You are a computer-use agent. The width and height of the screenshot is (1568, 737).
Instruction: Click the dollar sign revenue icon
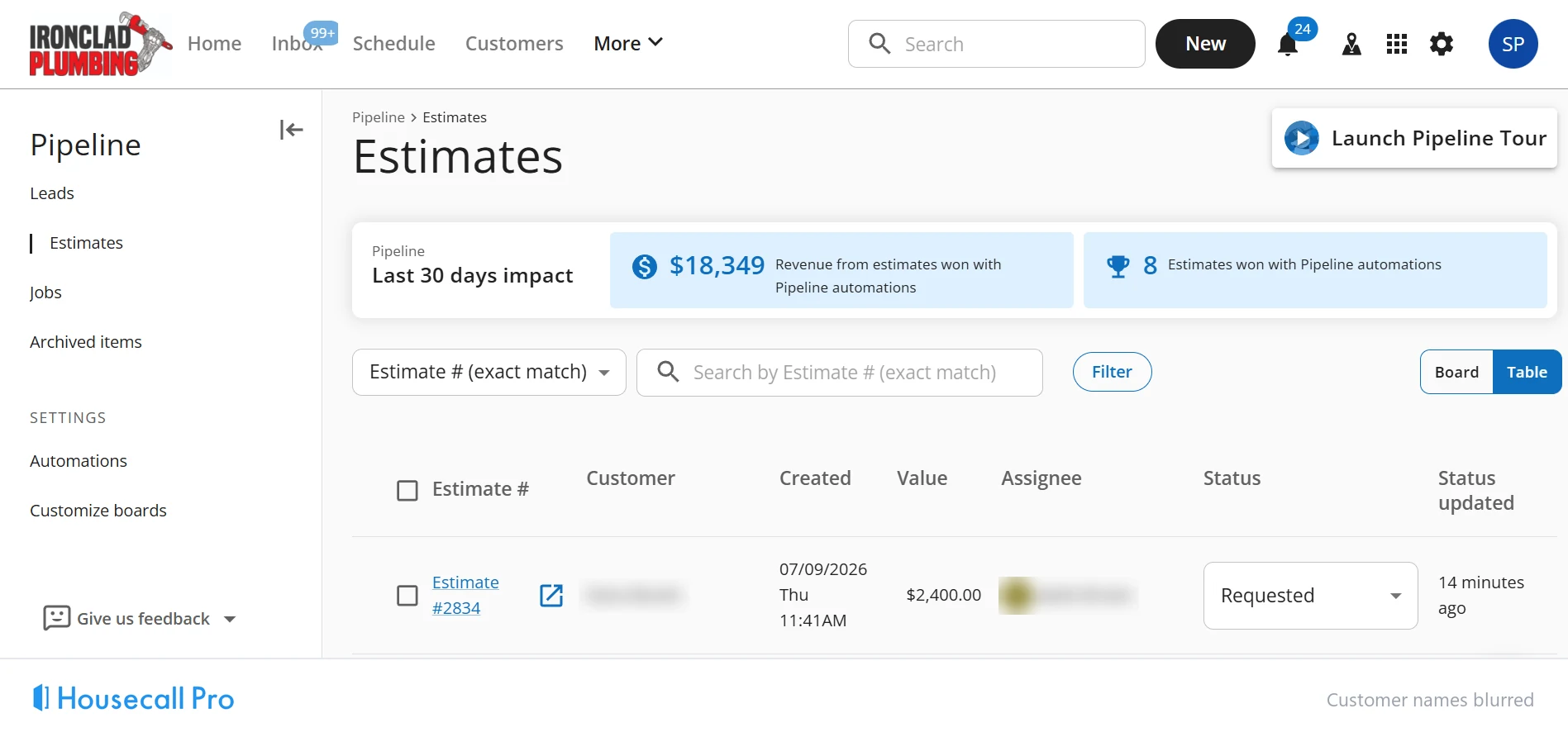point(645,266)
